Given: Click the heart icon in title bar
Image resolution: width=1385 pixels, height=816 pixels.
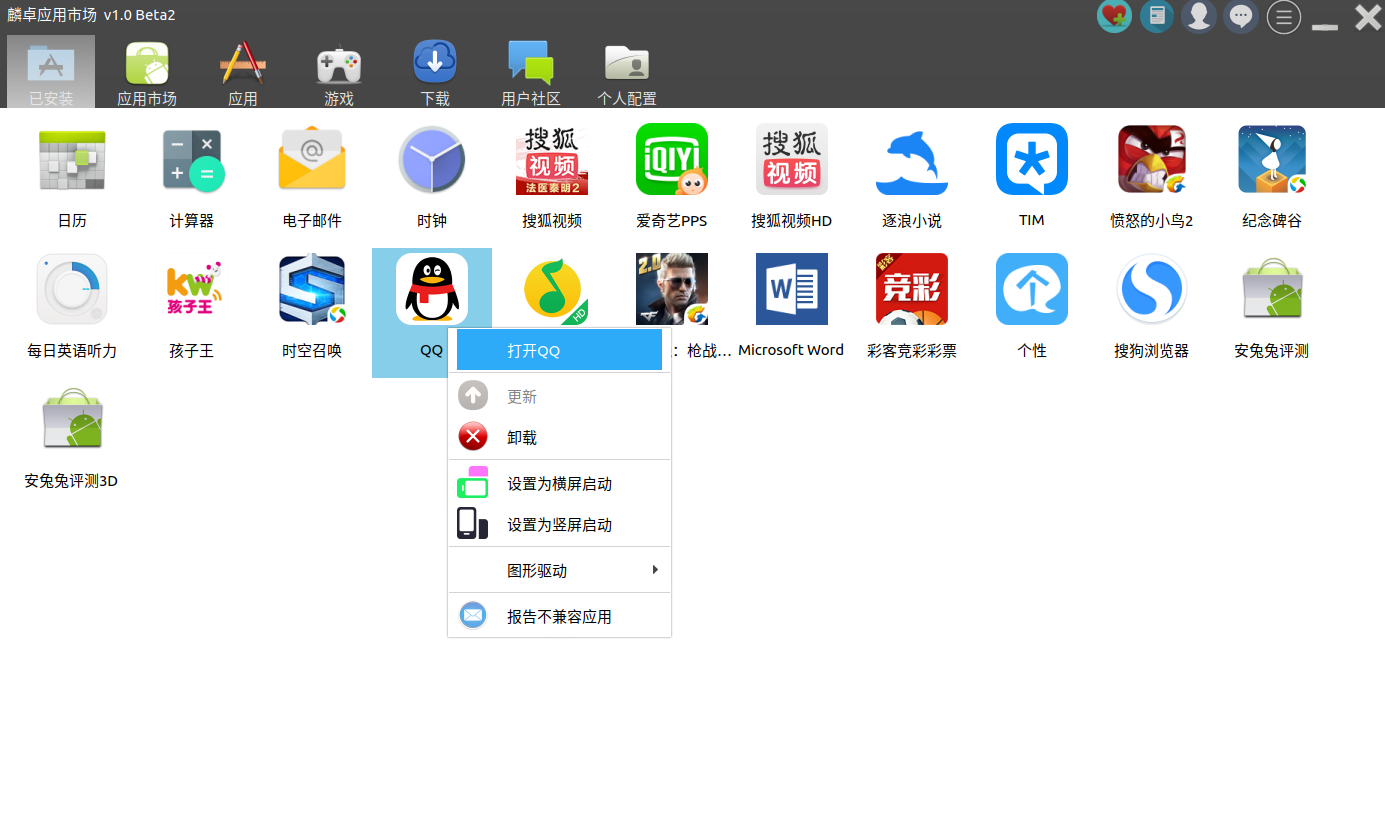Looking at the screenshot, I should pos(1114,16).
